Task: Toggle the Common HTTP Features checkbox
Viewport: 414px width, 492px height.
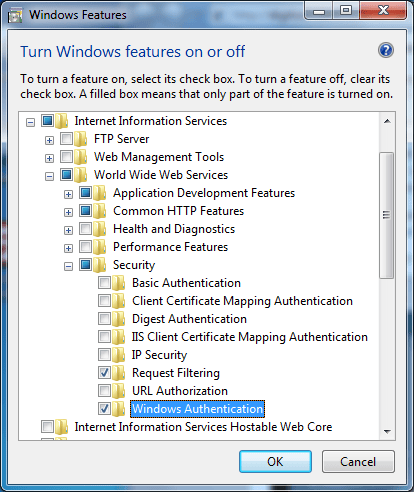Action: (85, 210)
